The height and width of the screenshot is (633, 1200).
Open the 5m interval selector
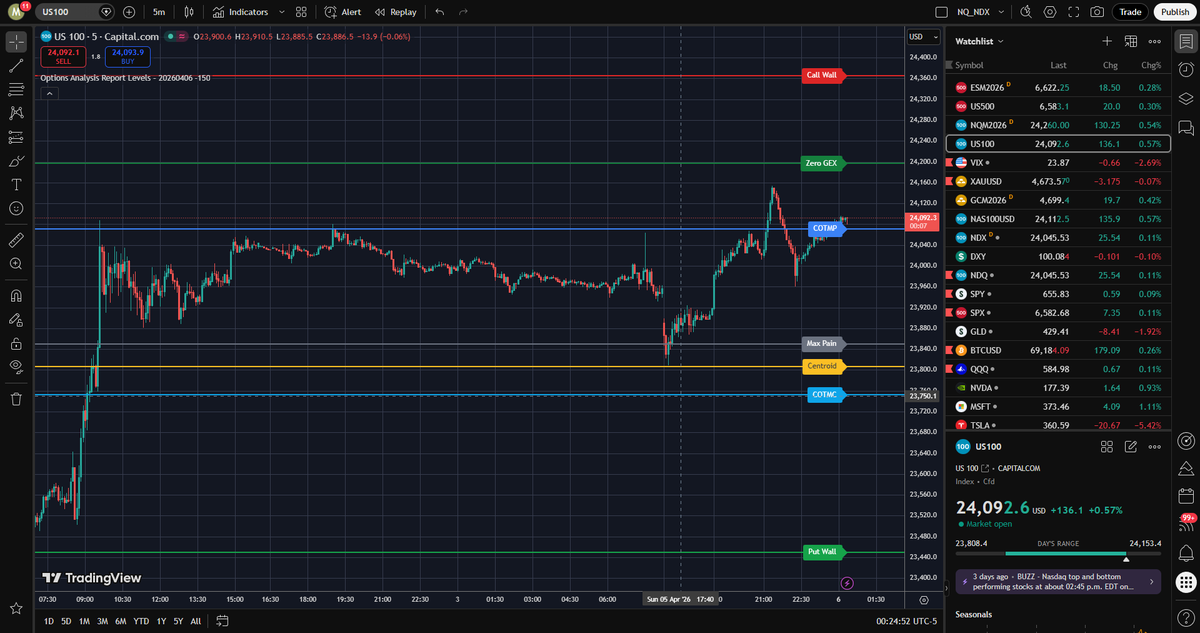pyautogui.click(x=159, y=12)
